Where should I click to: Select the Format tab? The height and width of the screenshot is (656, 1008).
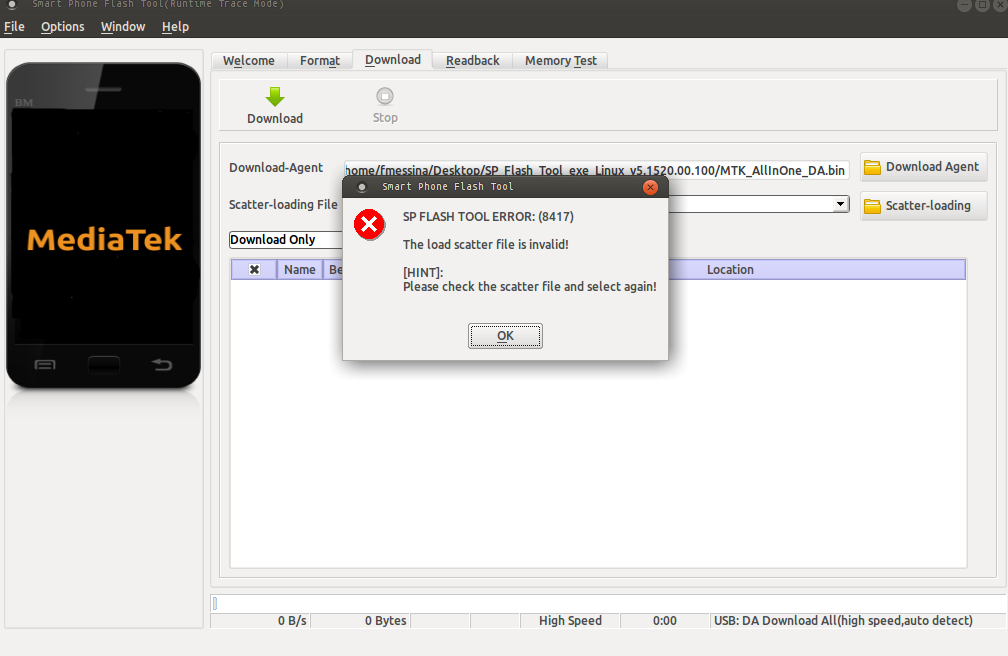[x=320, y=61]
